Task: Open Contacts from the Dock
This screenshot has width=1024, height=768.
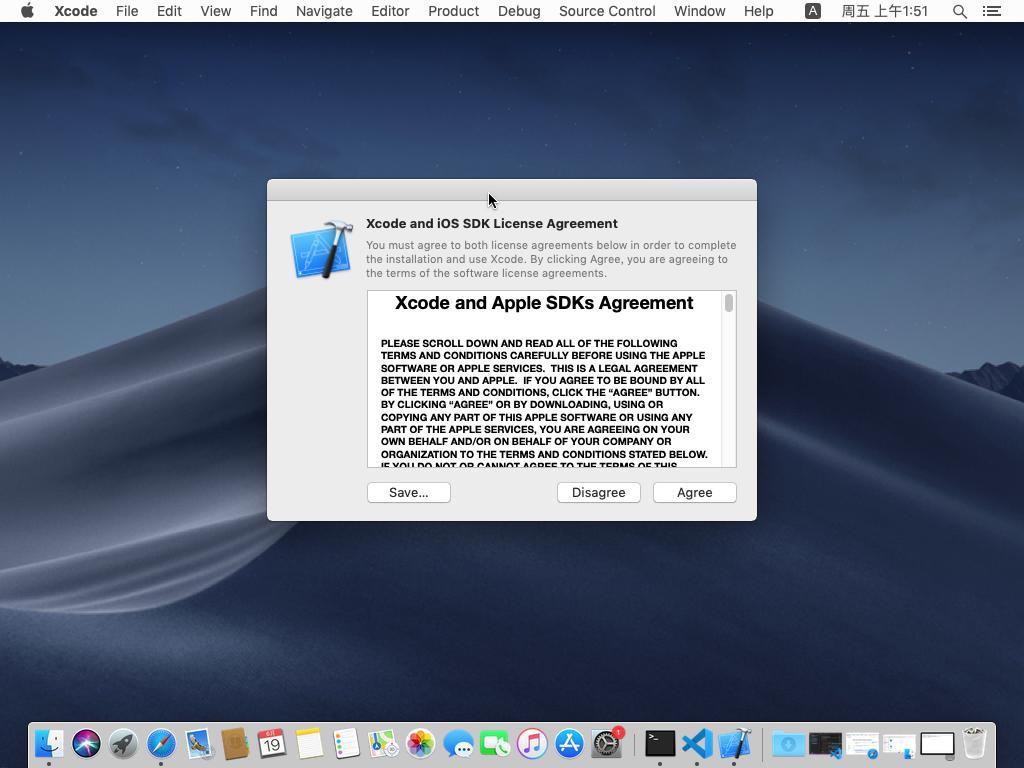Action: click(x=234, y=743)
